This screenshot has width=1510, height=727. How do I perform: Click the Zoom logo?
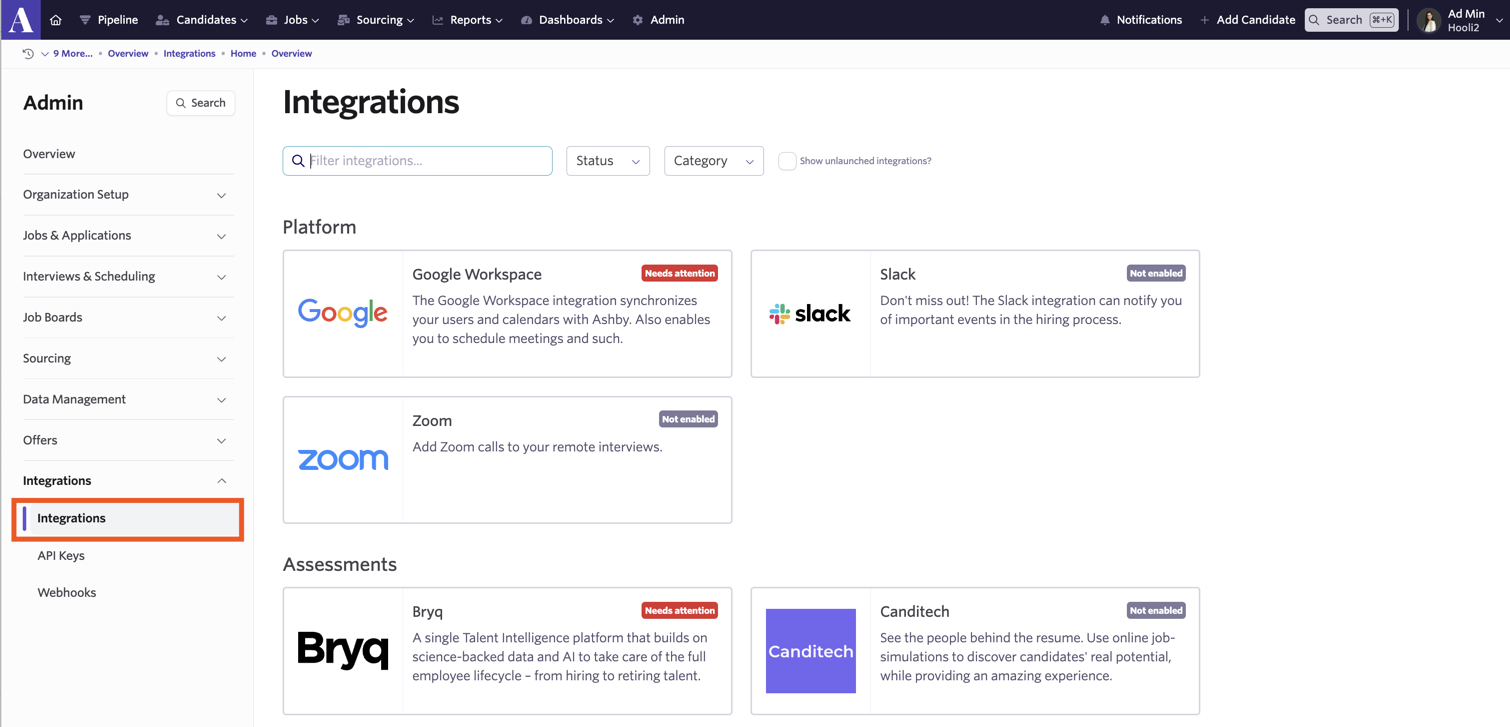[x=343, y=459]
